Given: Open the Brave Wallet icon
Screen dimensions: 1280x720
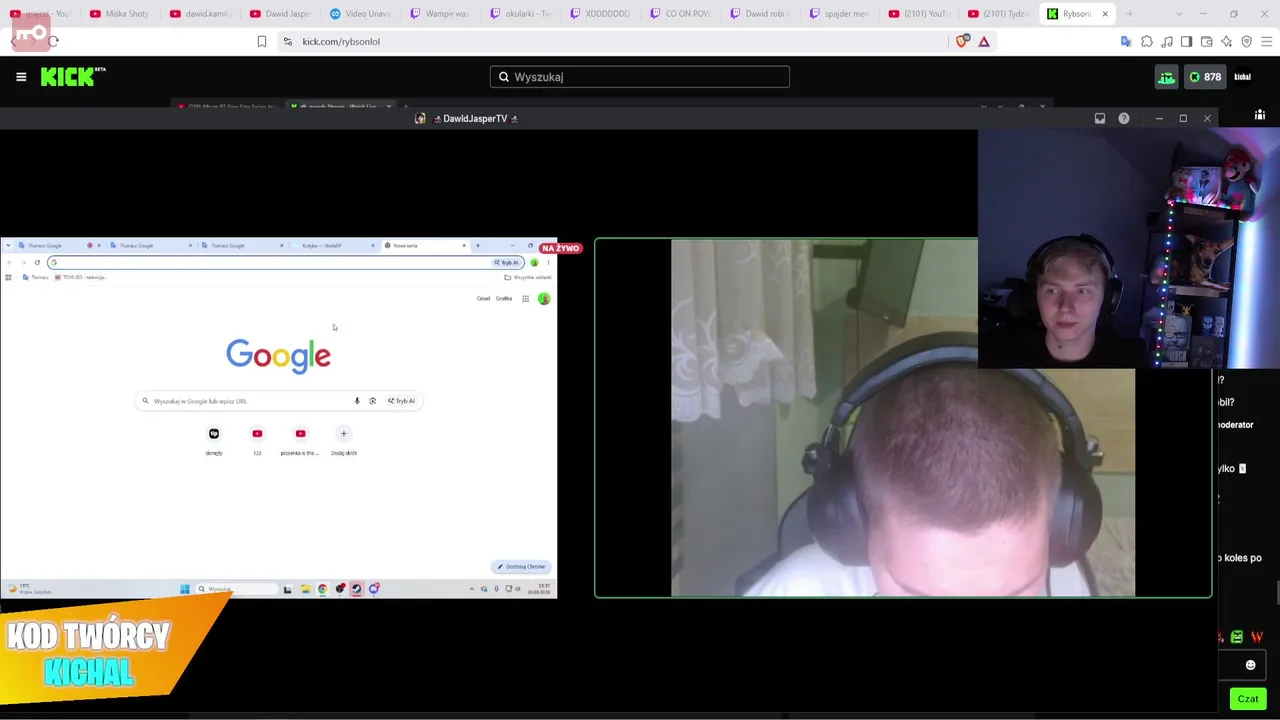Looking at the screenshot, I should tap(1207, 42).
